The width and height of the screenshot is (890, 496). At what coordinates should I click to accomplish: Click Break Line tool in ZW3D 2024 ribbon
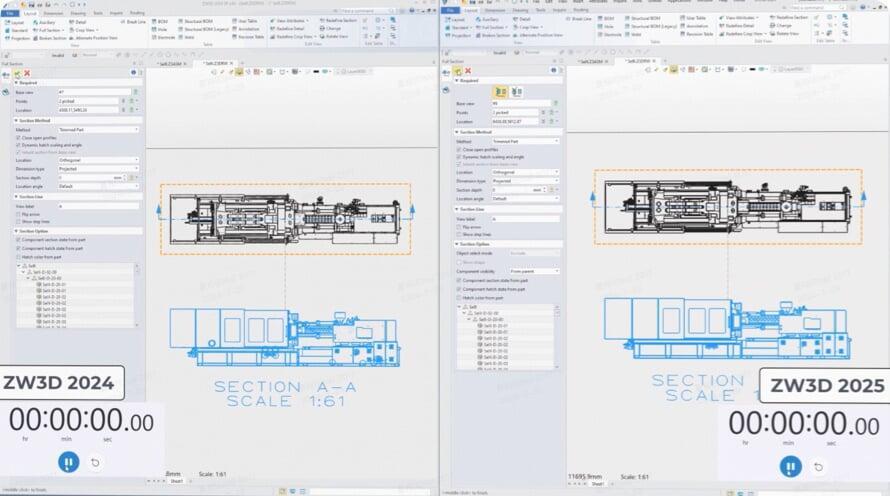pos(133,22)
